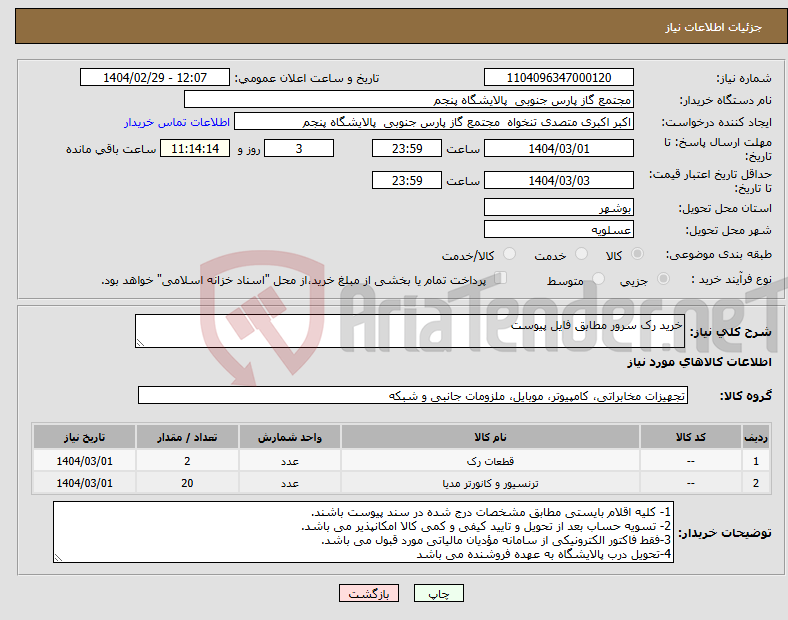Viewport: 788px width, 620px height.
Task: Click the کد کالا column header
Action: (x=691, y=437)
